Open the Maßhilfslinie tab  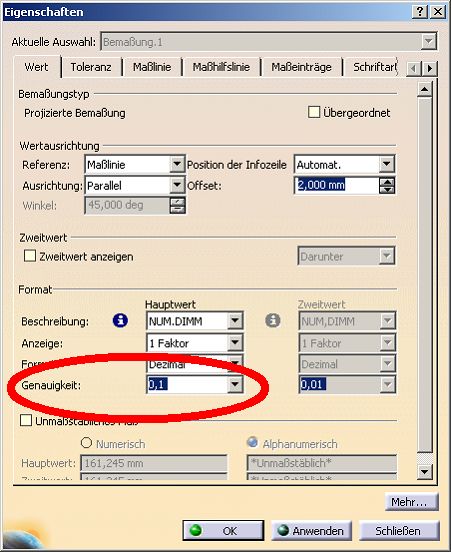[x=221, y=67]
